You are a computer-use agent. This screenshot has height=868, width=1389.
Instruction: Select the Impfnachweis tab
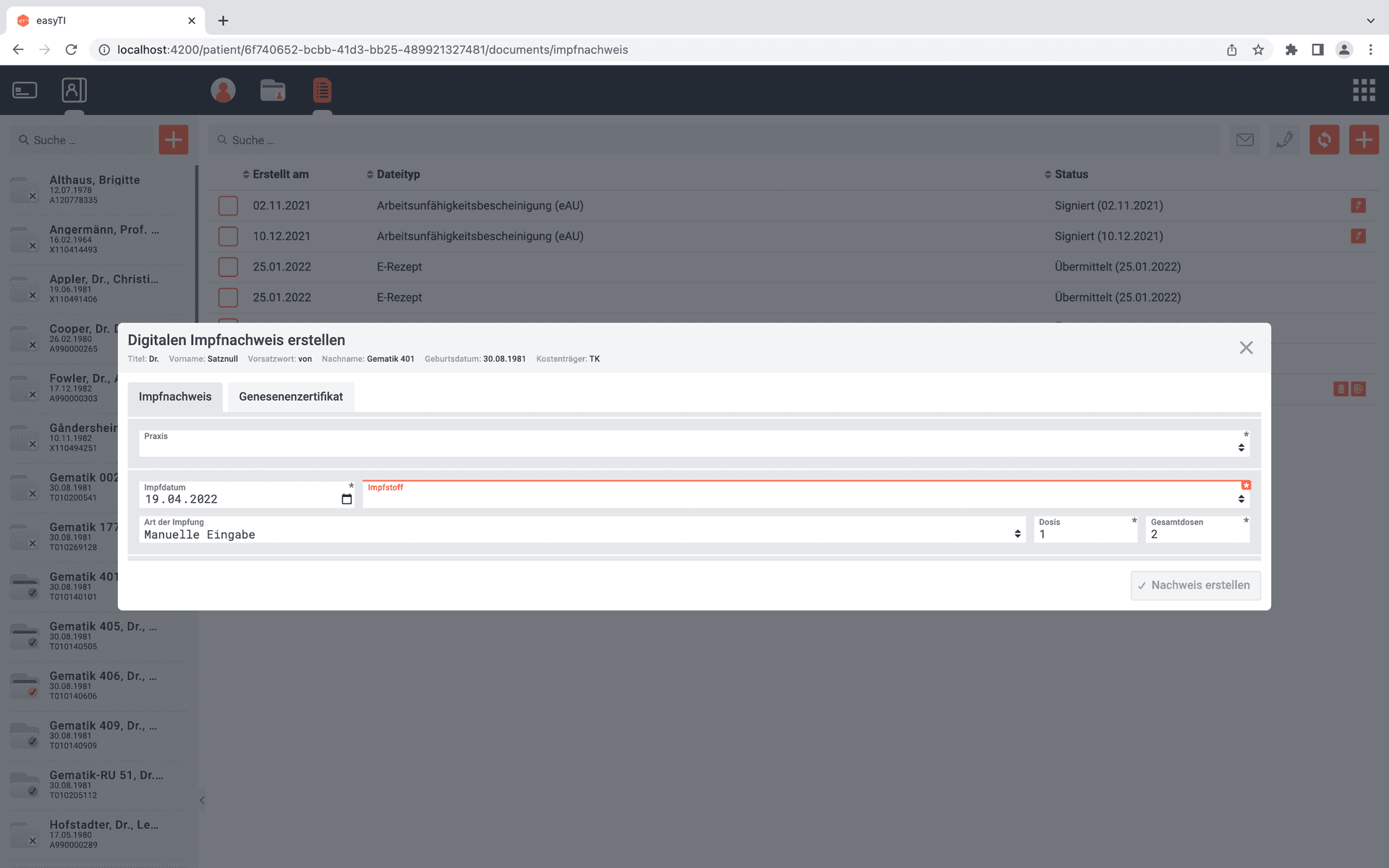(175, 396)
